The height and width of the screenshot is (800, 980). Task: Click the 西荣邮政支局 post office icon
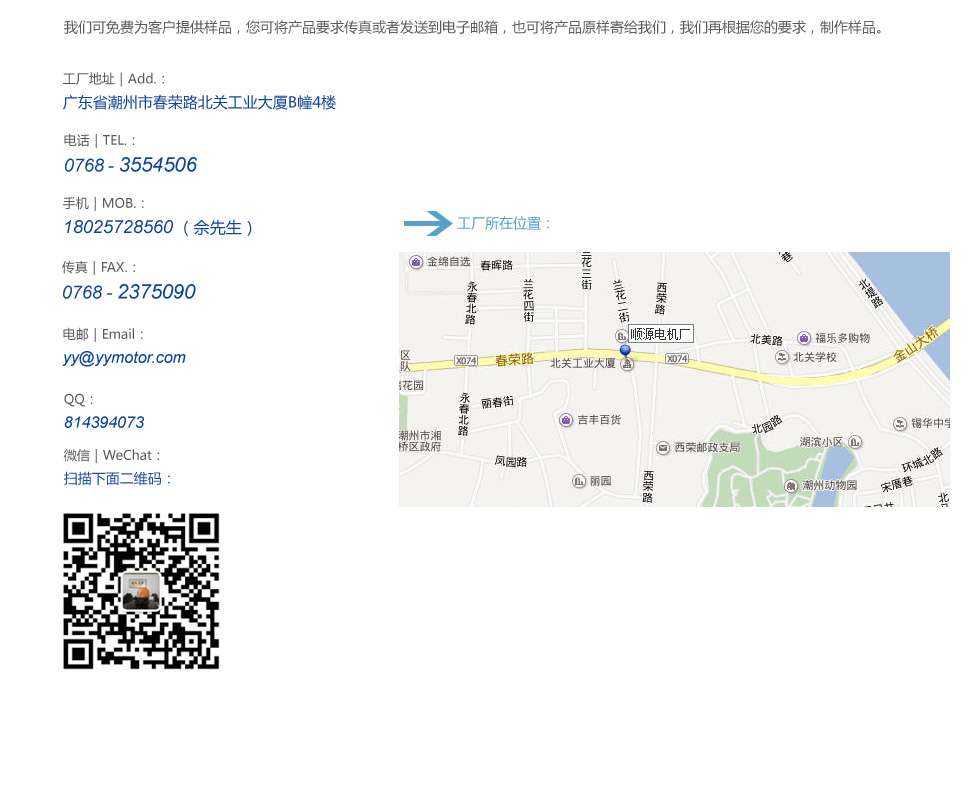[662, 448]
